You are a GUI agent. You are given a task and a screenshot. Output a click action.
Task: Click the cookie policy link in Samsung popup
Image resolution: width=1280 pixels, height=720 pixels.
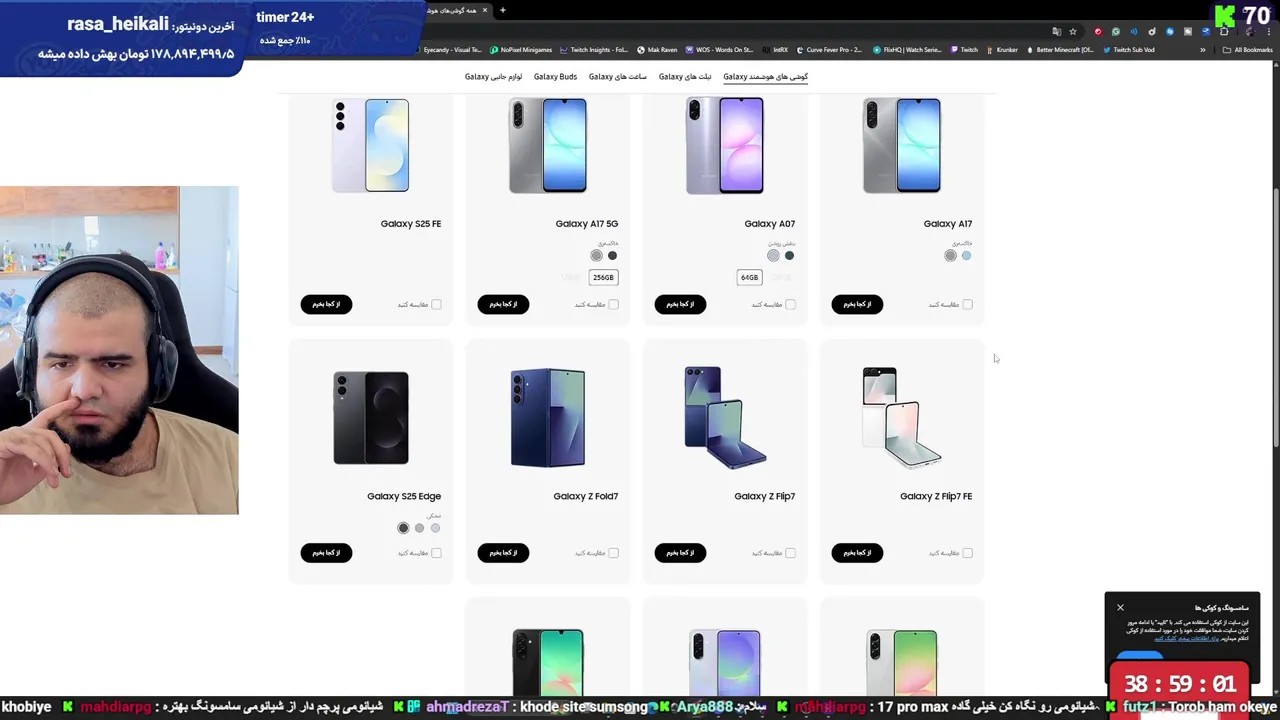tap(1186, 638)
